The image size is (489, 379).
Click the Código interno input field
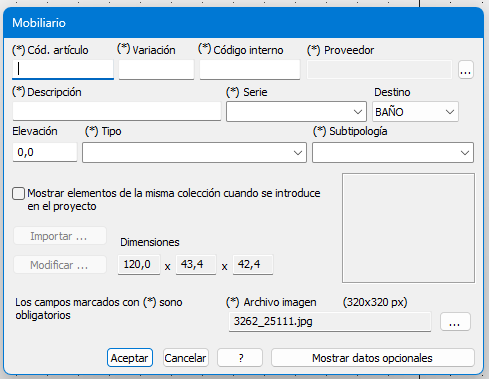point(250,70)
